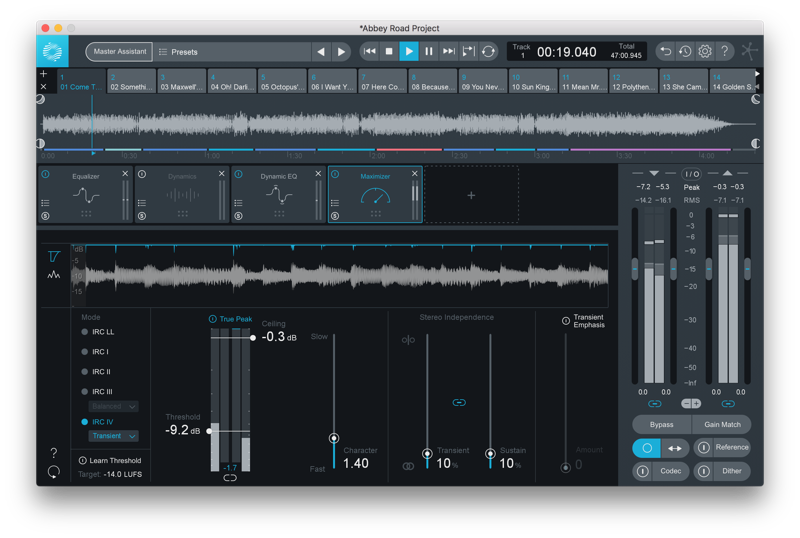The height and width of the screenshot is (538, 800).
Task: Select IRC I mode
Action: tap(95, 352)
